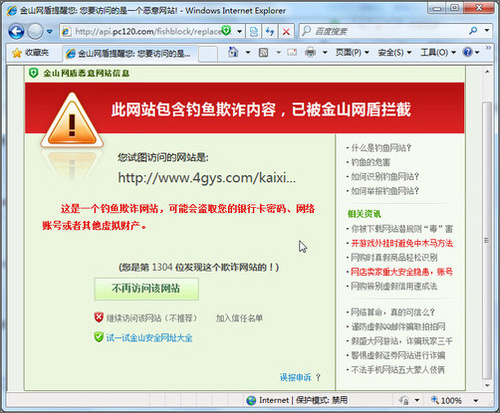Click the Internet Explorer title bar icon

click(12, 11)
